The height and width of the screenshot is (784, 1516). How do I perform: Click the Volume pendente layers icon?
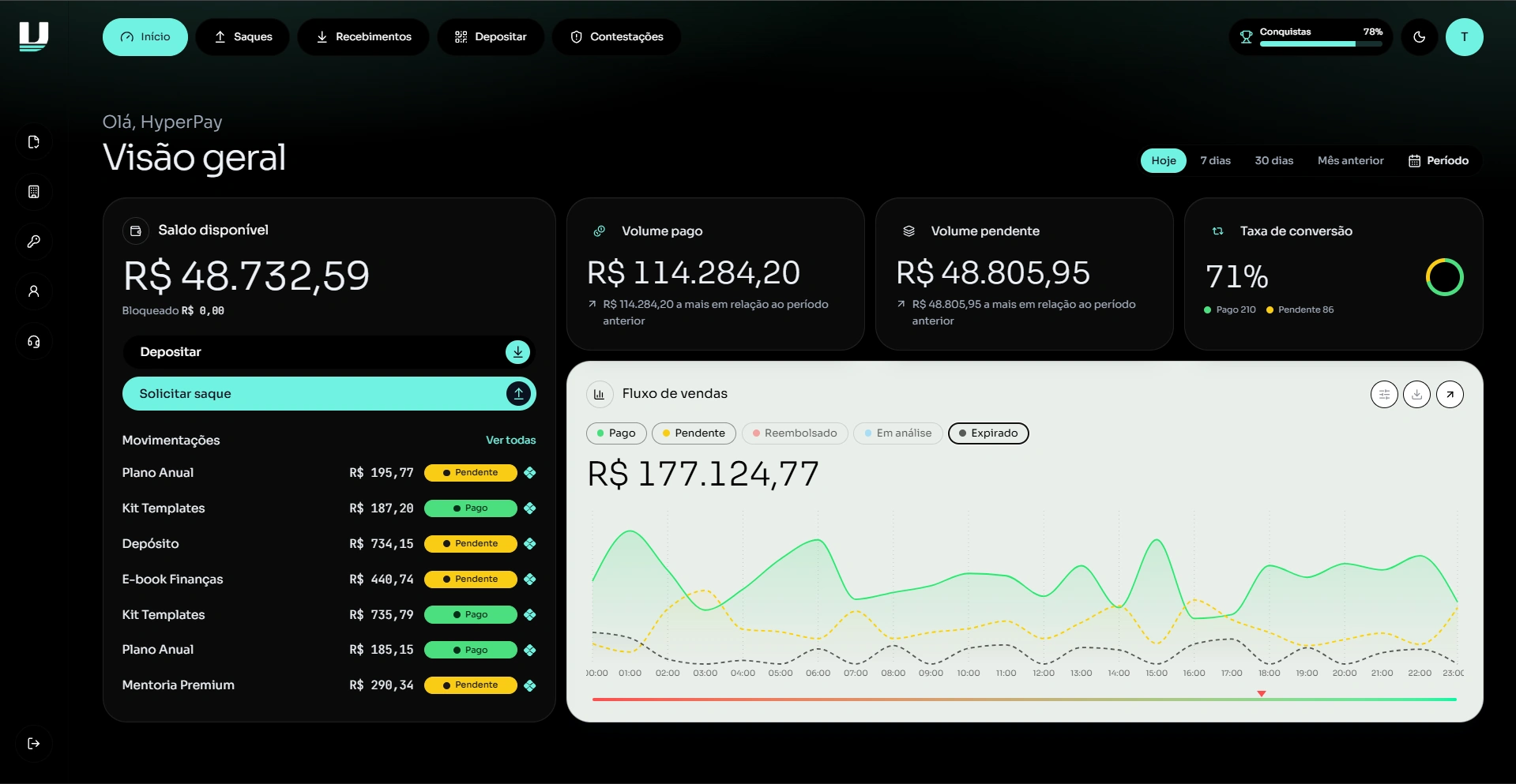coord(908,231)
